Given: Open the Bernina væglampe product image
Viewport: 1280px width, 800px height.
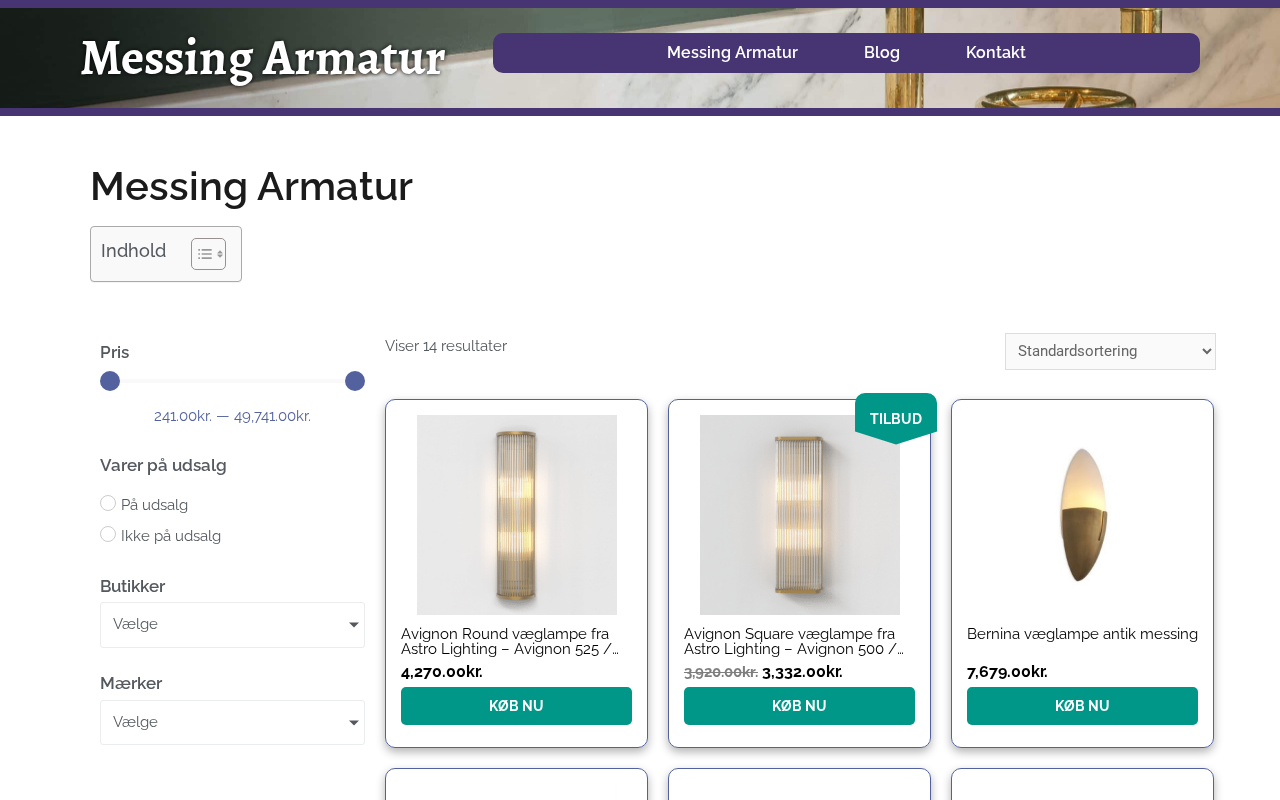Looking at the screenshot, I should point(1082,514).
